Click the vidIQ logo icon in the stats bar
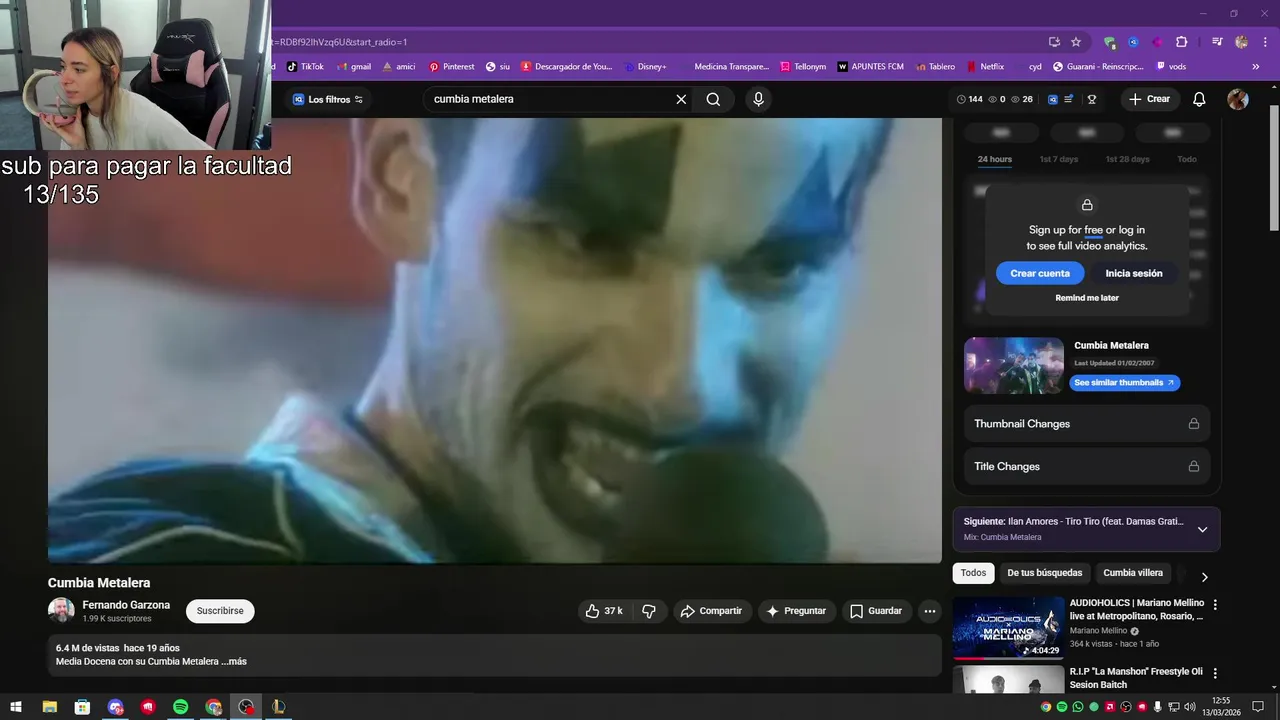Screen dimensions: 1280x720 point(1053,99)
